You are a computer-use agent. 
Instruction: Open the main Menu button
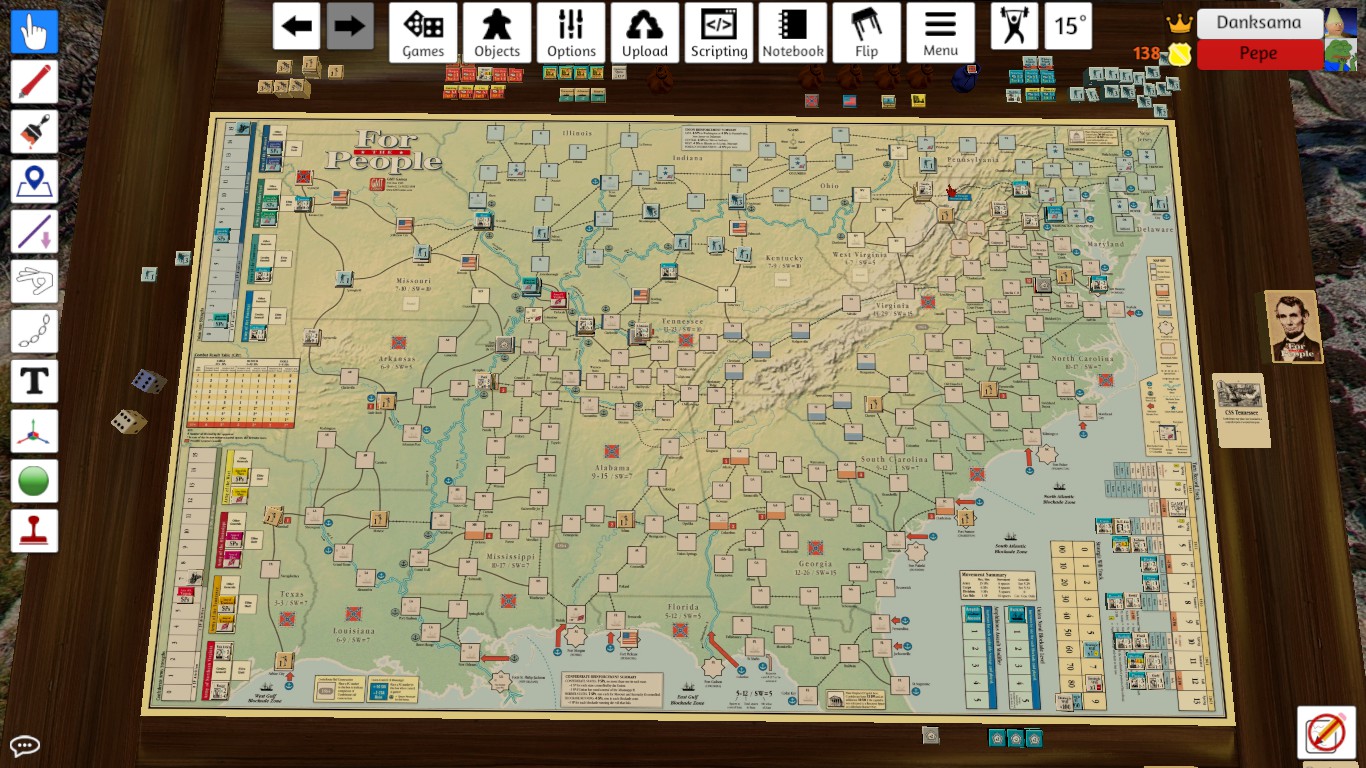tap(941, 33)
